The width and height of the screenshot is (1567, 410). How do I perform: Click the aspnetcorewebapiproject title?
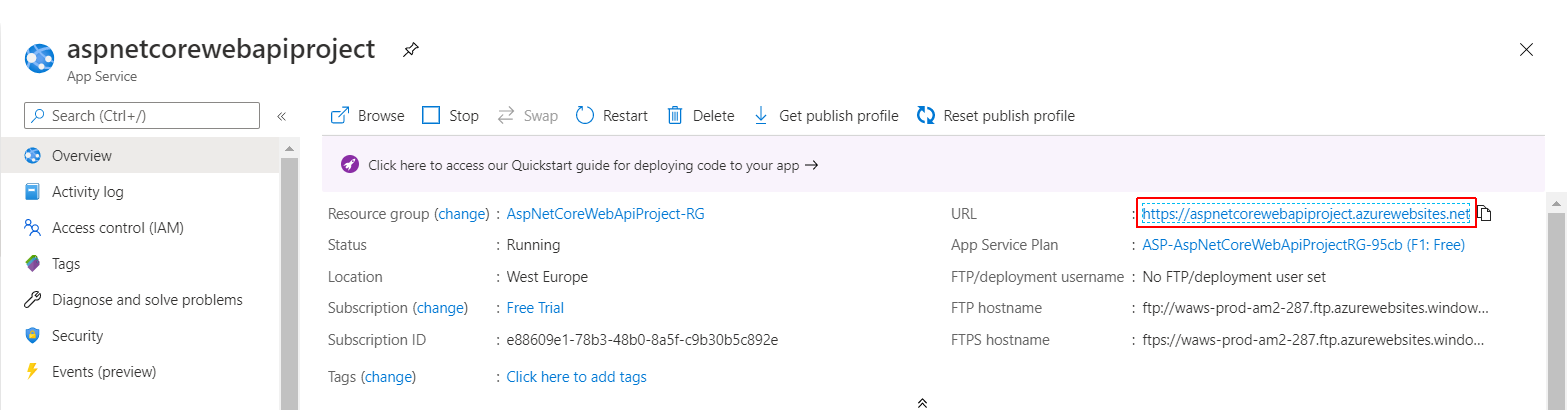point(221,49)
